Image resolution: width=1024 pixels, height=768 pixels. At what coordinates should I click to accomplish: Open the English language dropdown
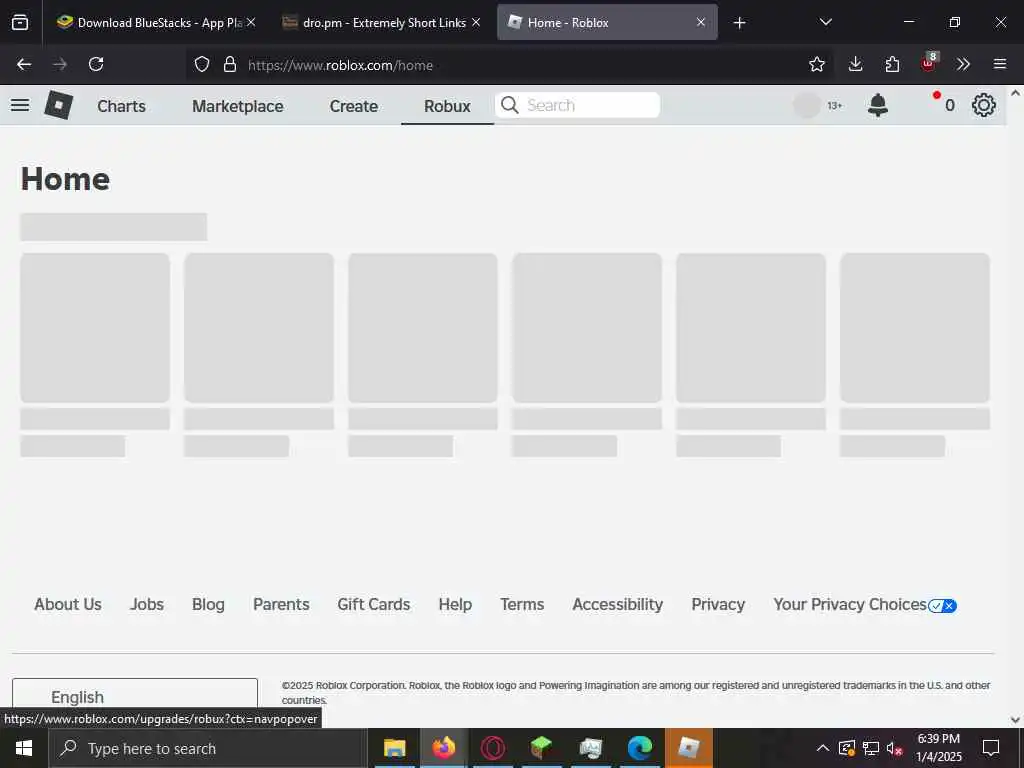click(x=135, y=697)
